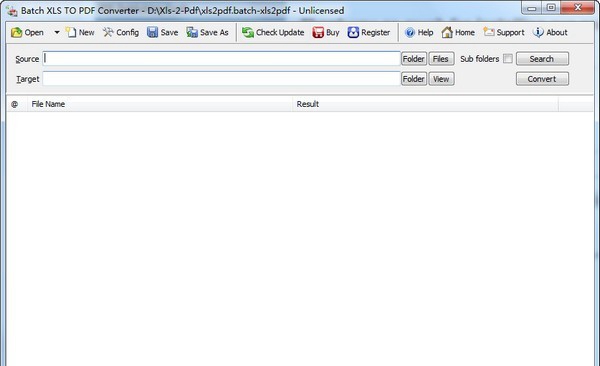
Task: Choose Save As in toolbar
Action: tap(207, 33)
